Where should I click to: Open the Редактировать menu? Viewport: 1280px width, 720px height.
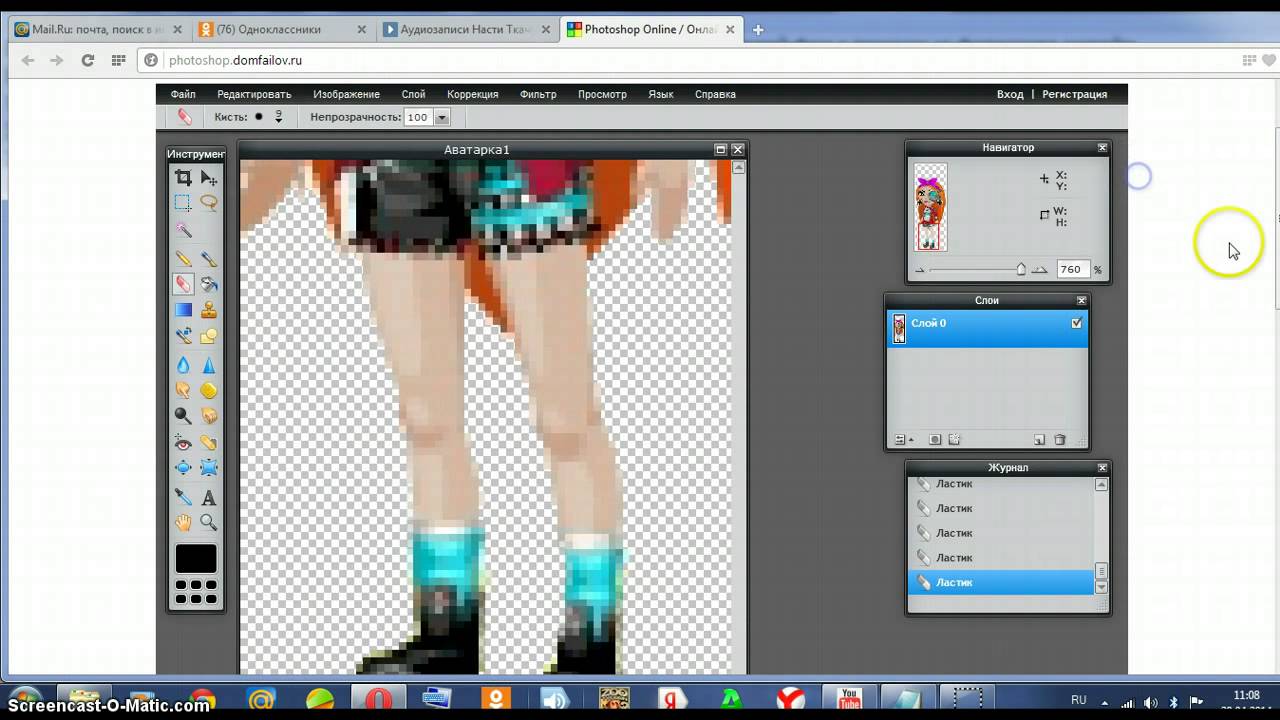(x=254, y=94)
